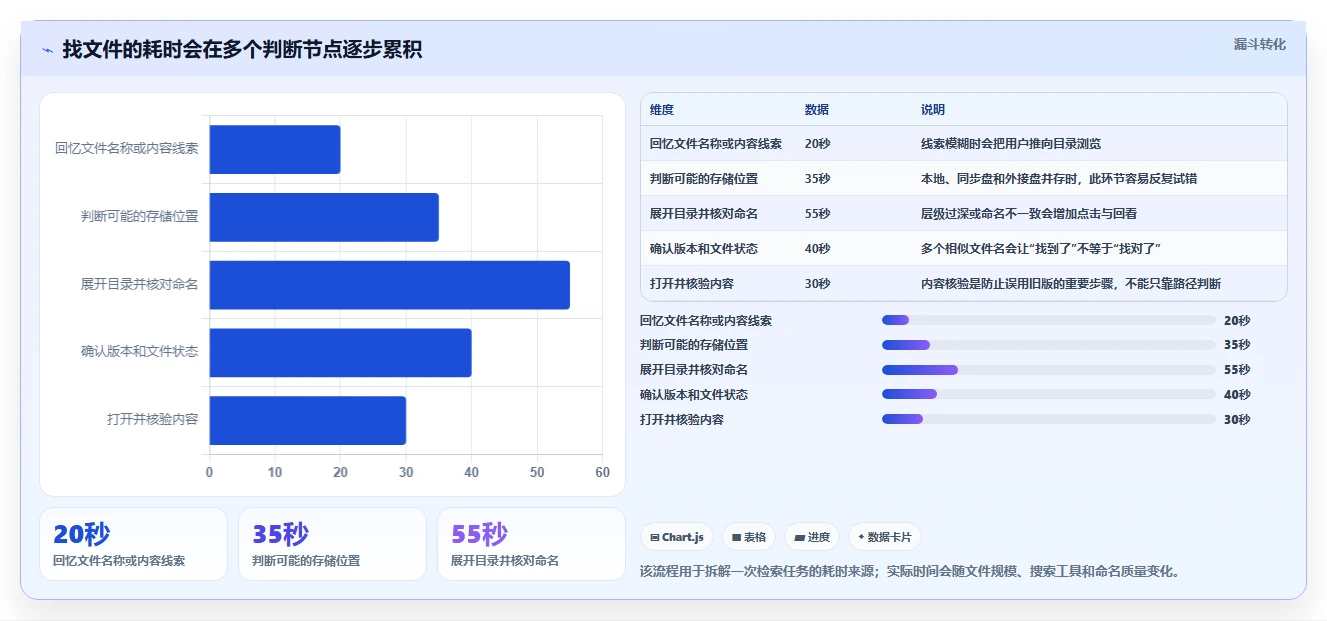Click table cell 判断可能的存储位置
The width and height of the screenshot is (1327, 621).
(703, 179)
